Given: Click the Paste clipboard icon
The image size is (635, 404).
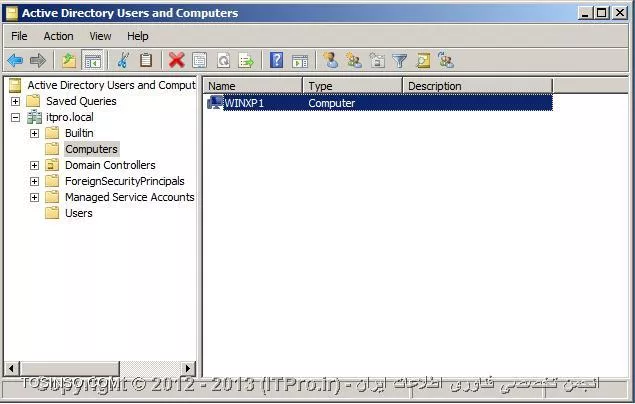Looking at the screenshot, I should click(146, 61).
